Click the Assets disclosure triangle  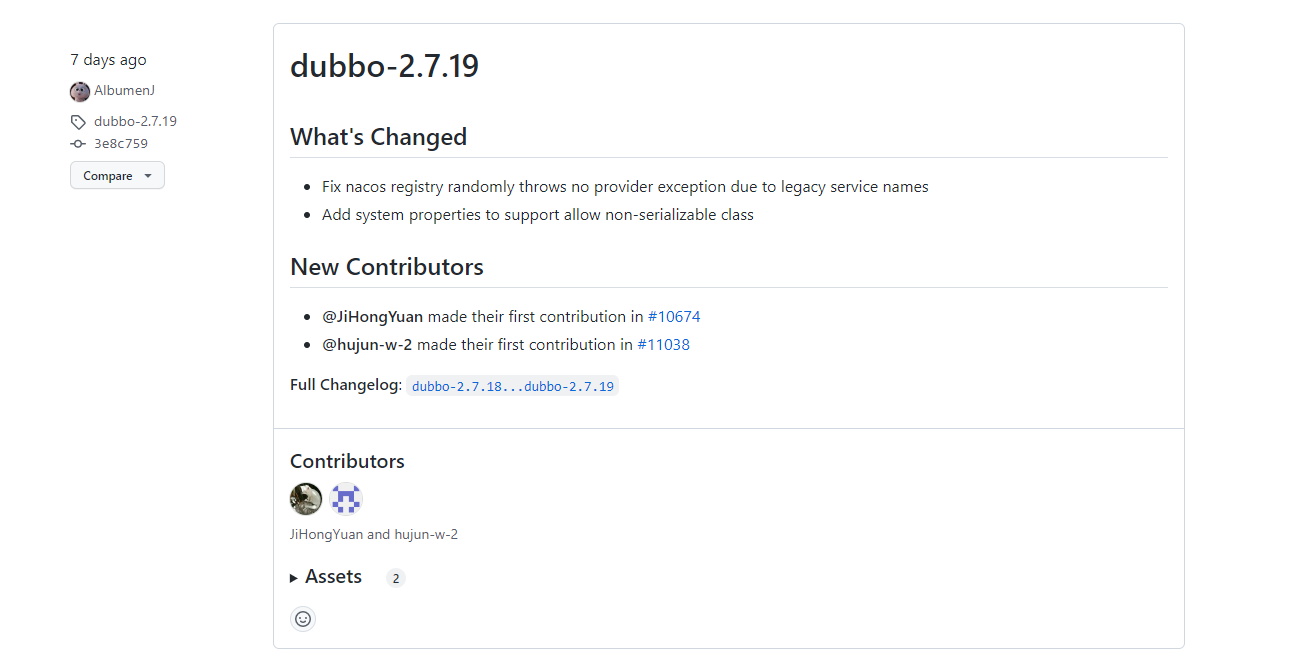294,577
